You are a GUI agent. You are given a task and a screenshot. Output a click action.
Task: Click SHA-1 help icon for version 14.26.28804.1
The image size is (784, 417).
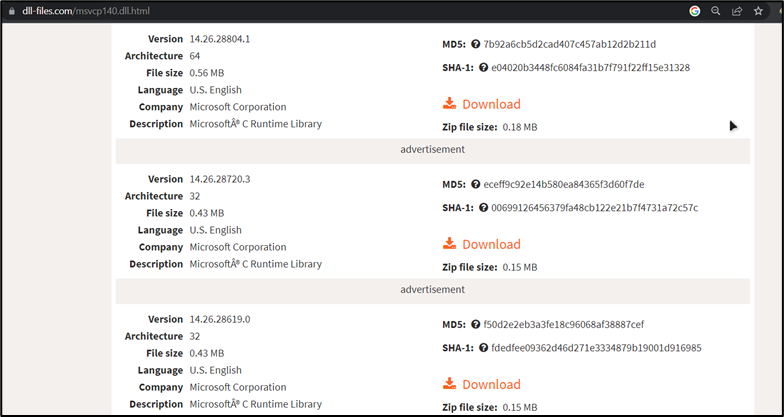483,68
